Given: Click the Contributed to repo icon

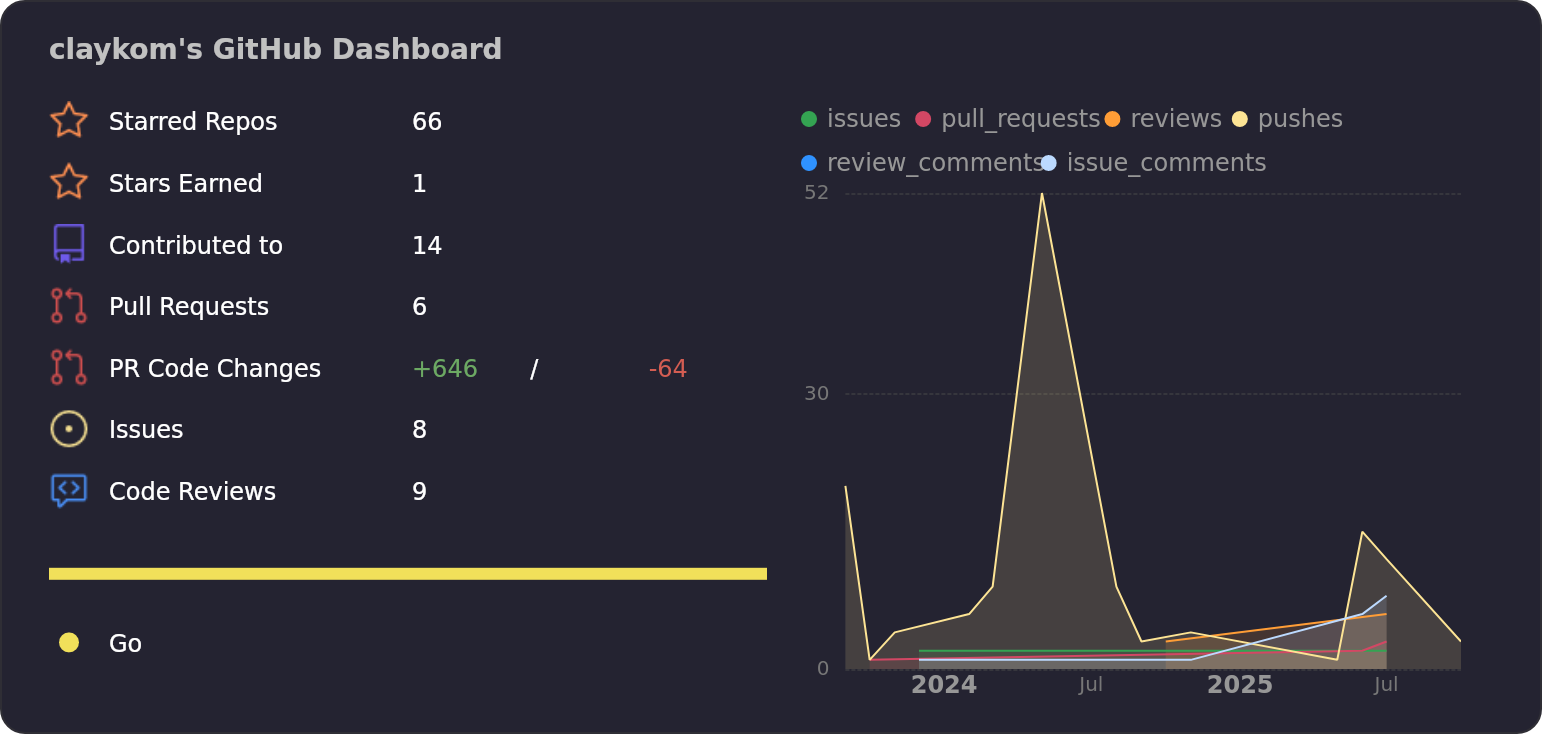Looking at the screenshot, I should click(69, 244).
